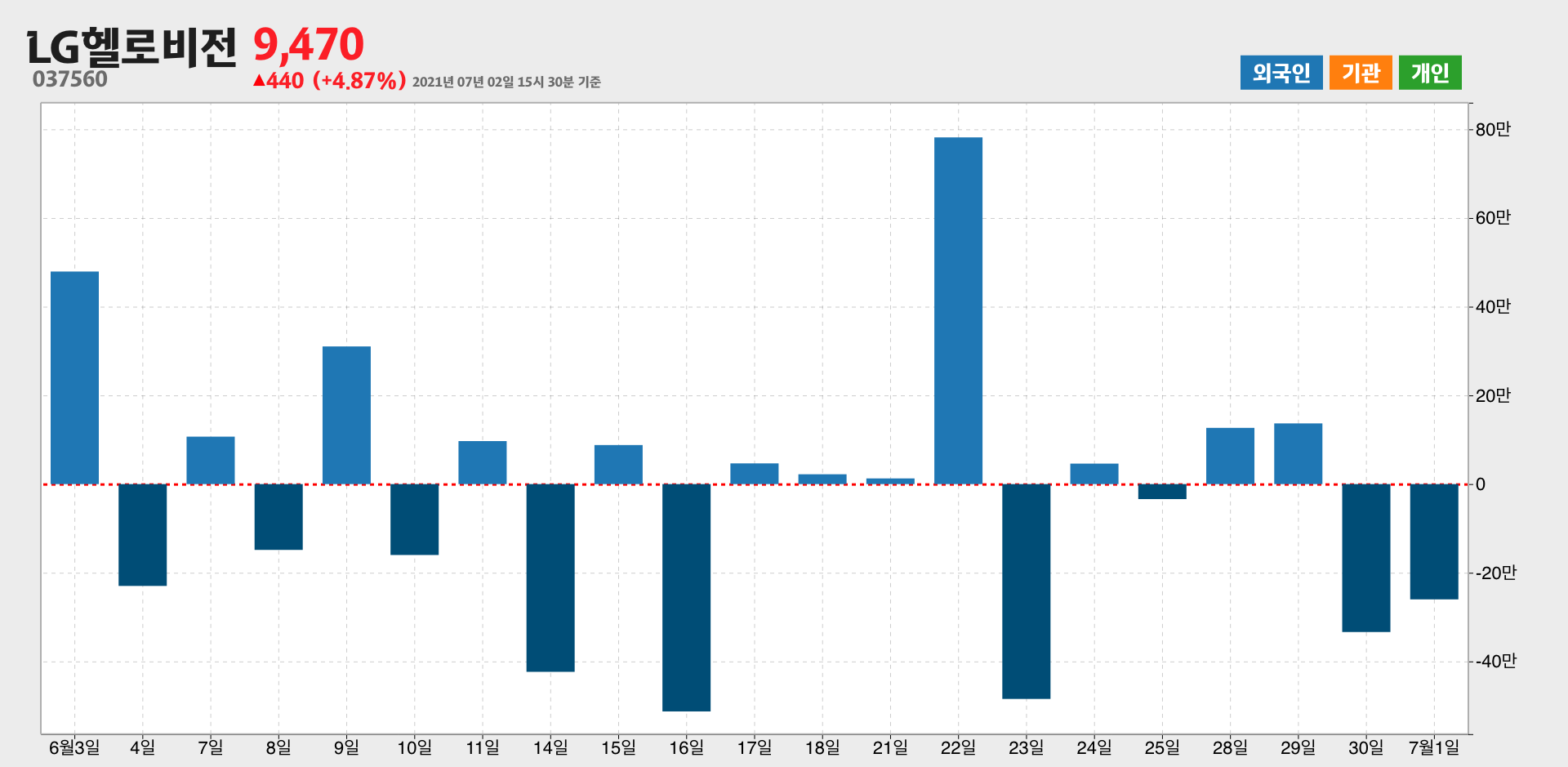Click the bar for 7일
This screenshot has height=767, width=1568.
pos(211,461)
